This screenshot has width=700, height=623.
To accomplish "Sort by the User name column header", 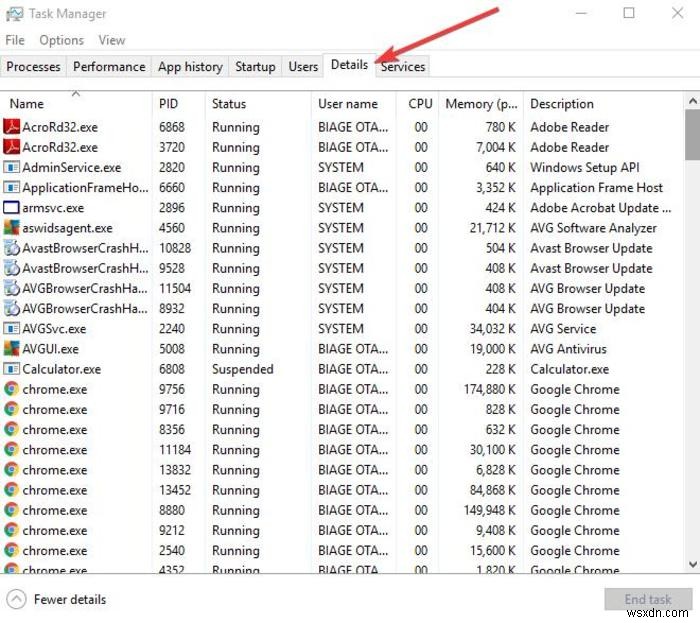I will (x=354, y=104).
